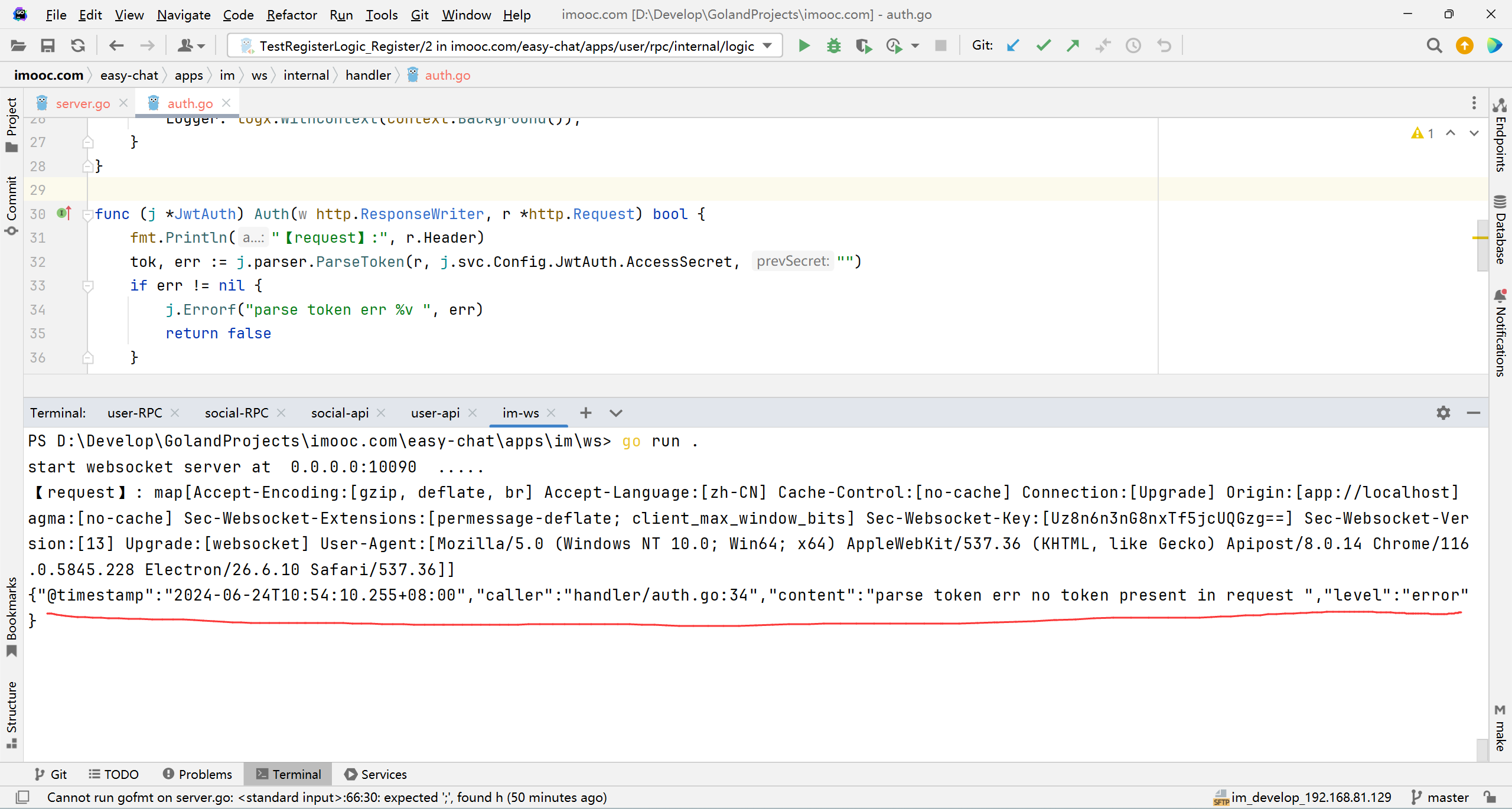The width and height of the screenshot is (1512, 809).
Task: Push commits with green arrow
Action: point(1073,45)
